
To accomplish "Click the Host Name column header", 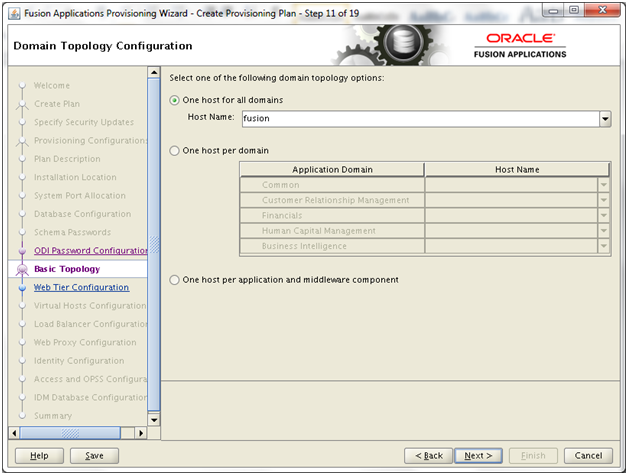I will (517, 170).
